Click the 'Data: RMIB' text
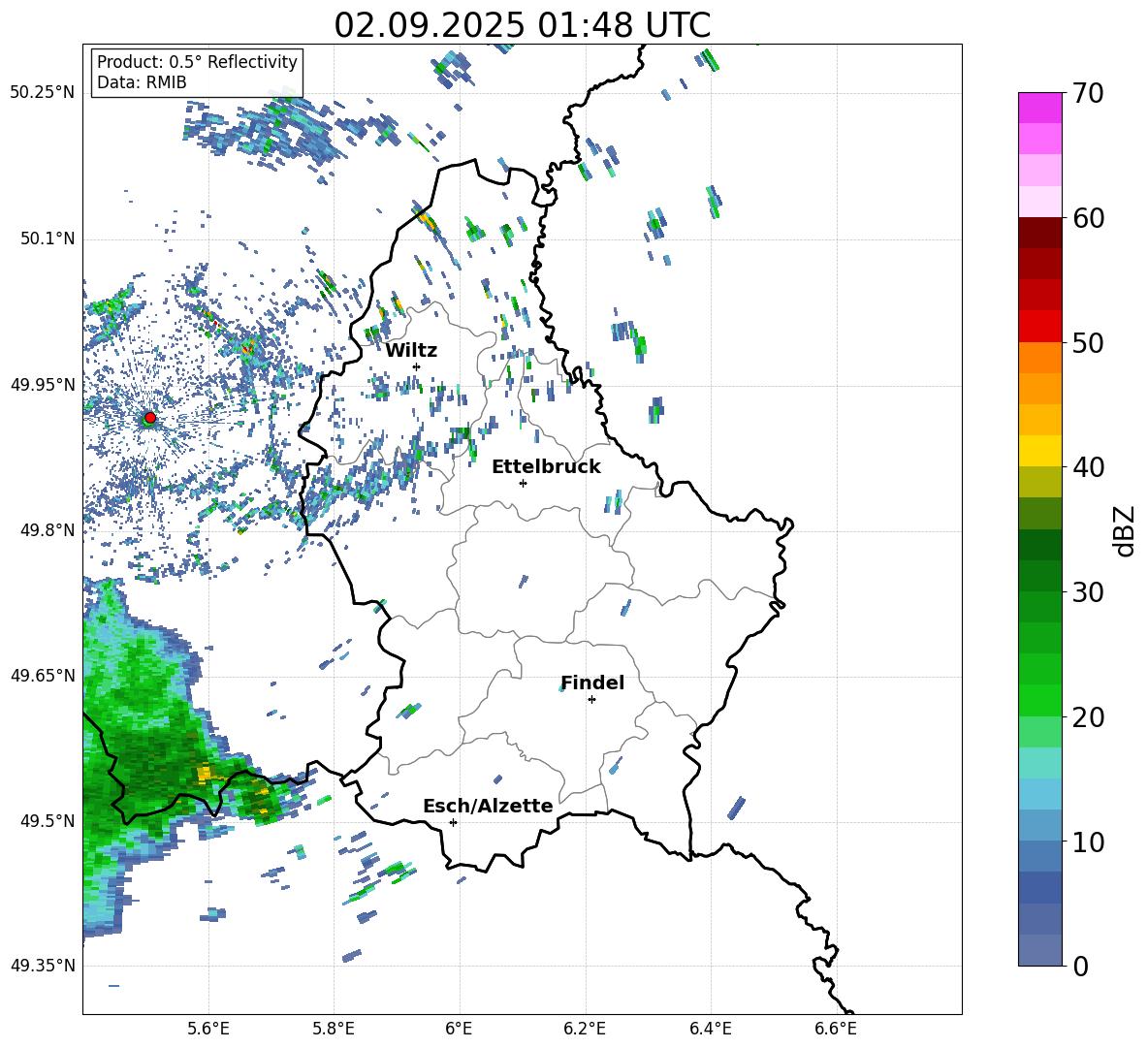Viewport: 1148px width, 1048px height. click(142, 82)
